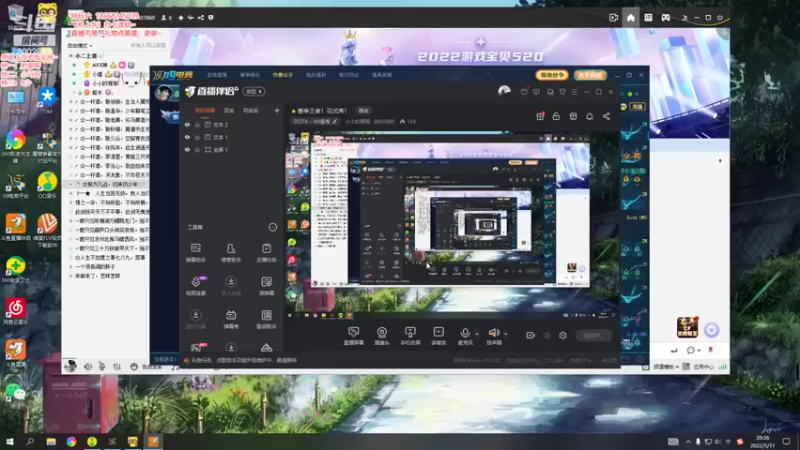Click the stream status button right of the gear
800x450 pixels.
click(593, 336)
